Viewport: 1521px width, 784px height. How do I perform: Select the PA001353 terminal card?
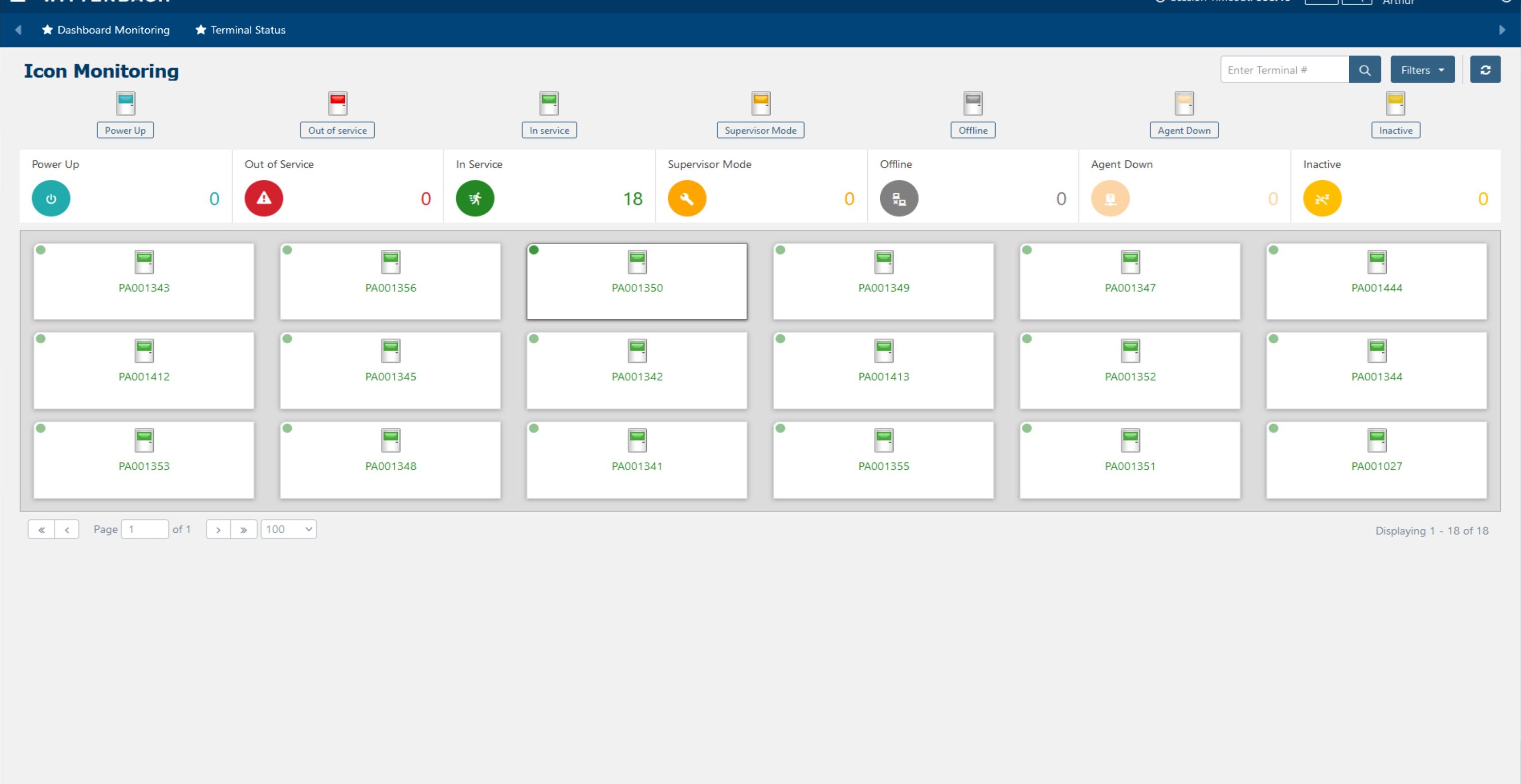coord(144,460)
